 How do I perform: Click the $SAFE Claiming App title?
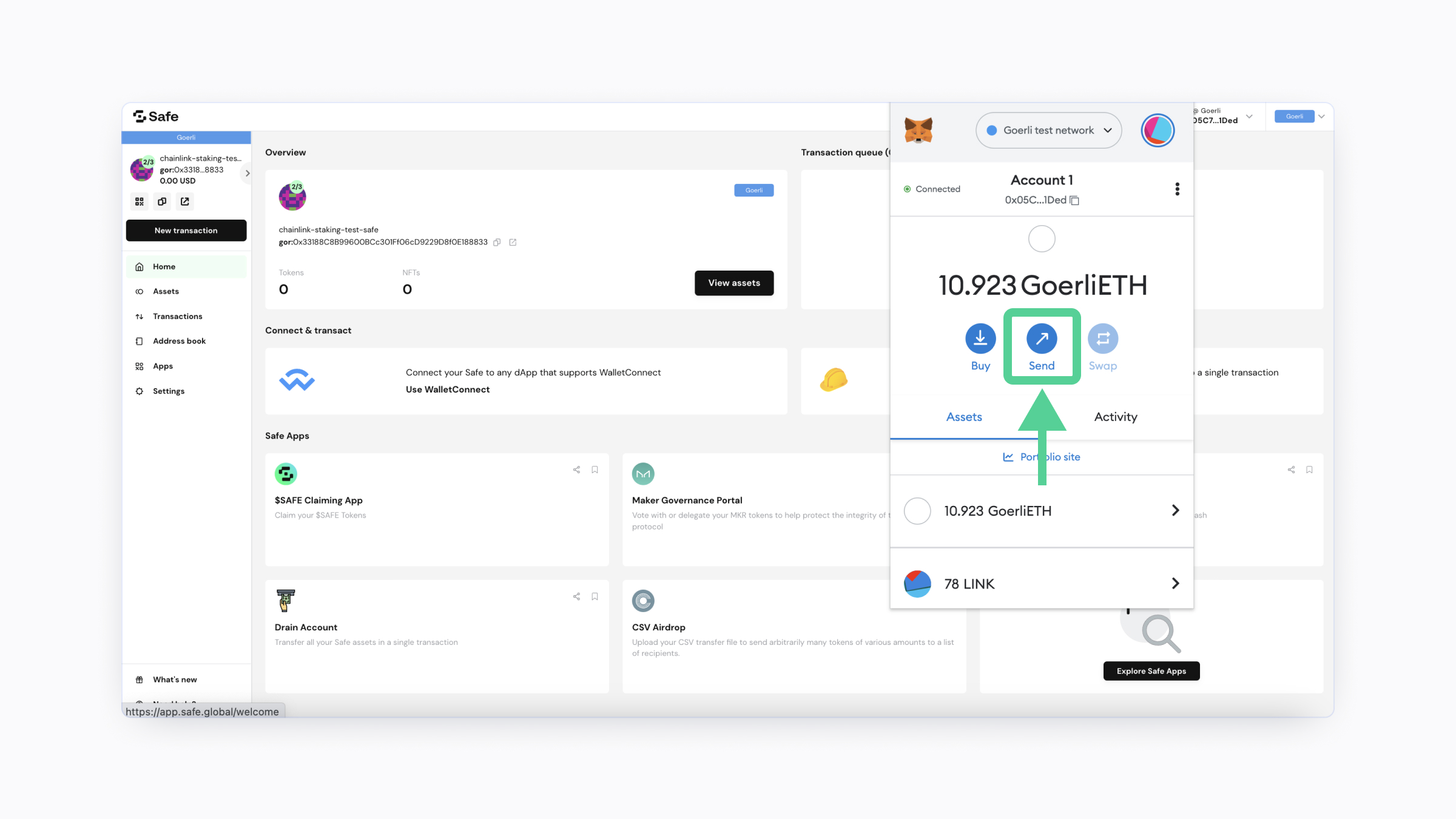pos(318,500)
